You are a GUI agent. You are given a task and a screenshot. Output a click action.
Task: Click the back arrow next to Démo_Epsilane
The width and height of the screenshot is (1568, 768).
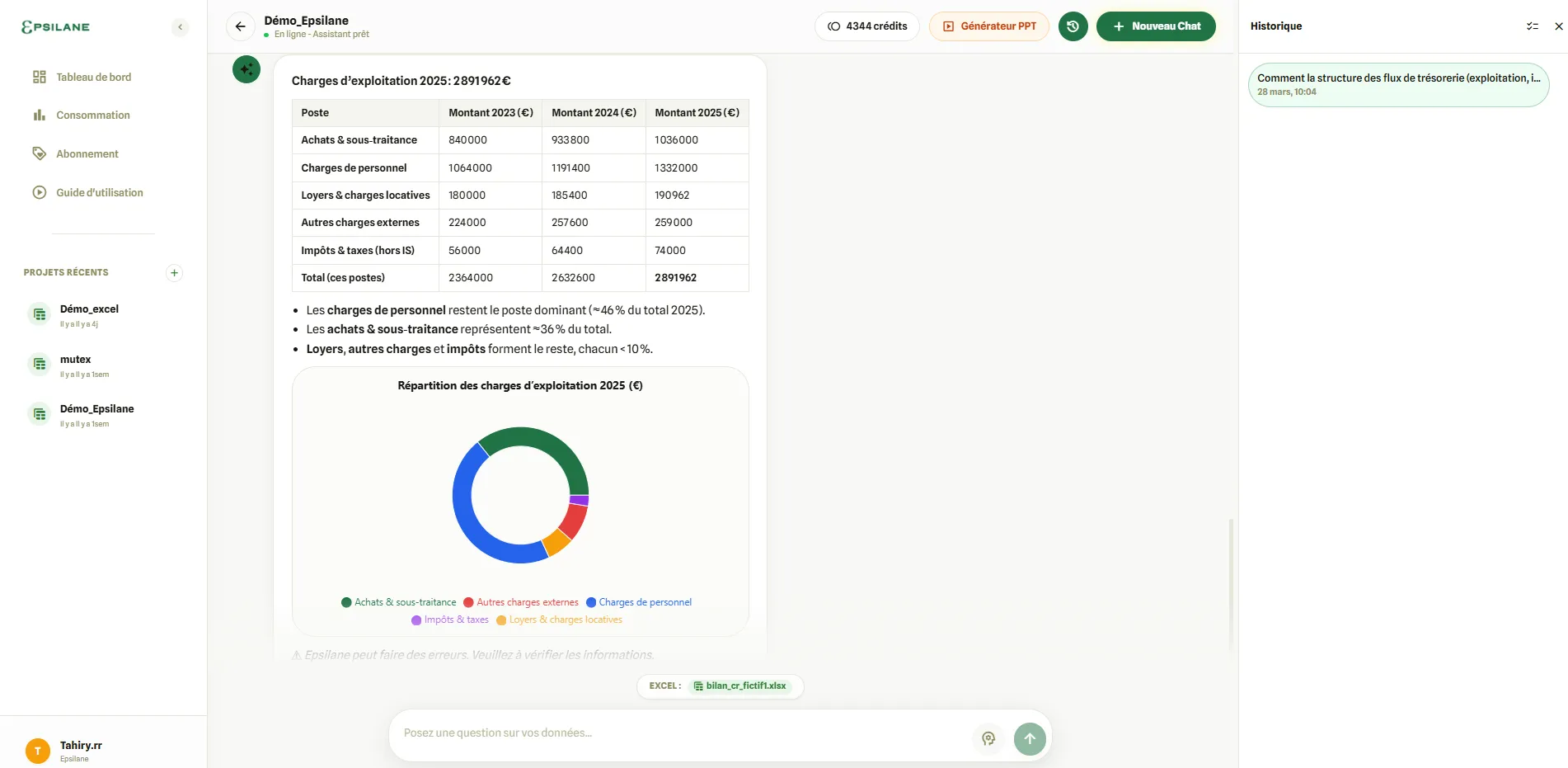[x=240, y=26]
